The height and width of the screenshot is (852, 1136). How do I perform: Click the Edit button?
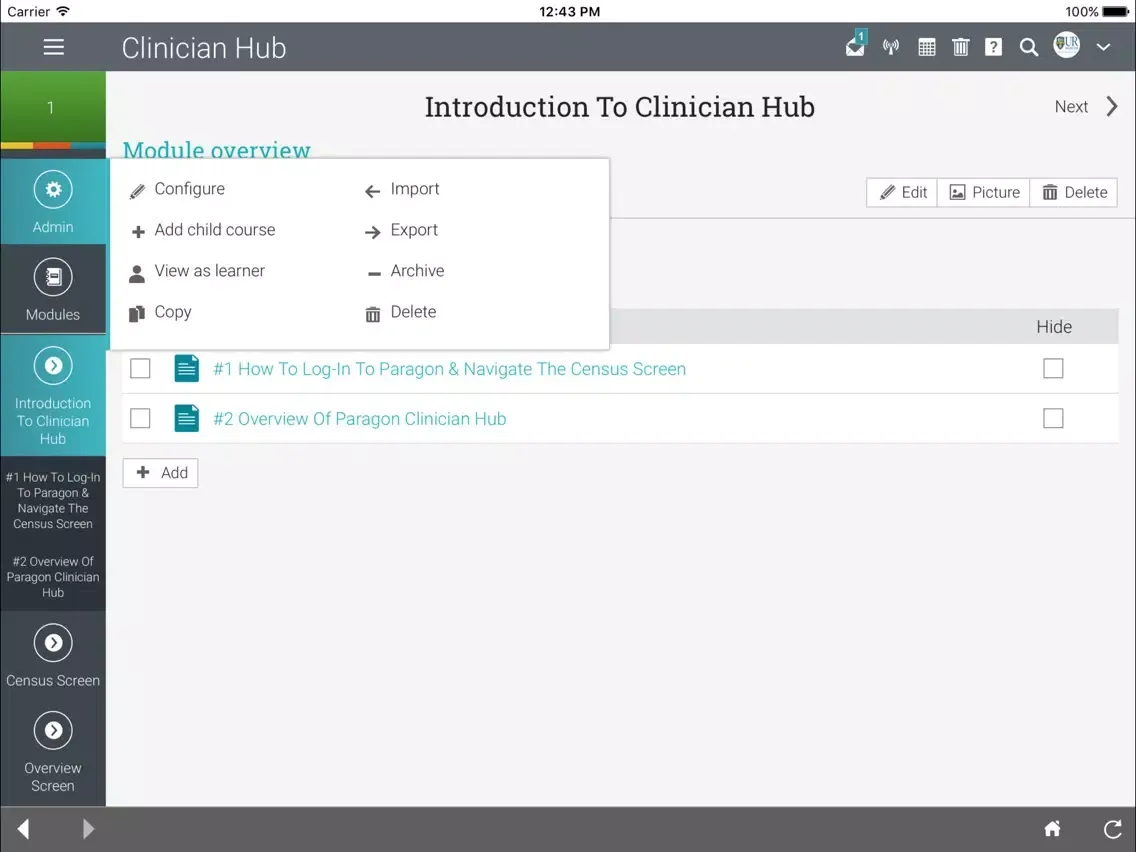[902, 193]
